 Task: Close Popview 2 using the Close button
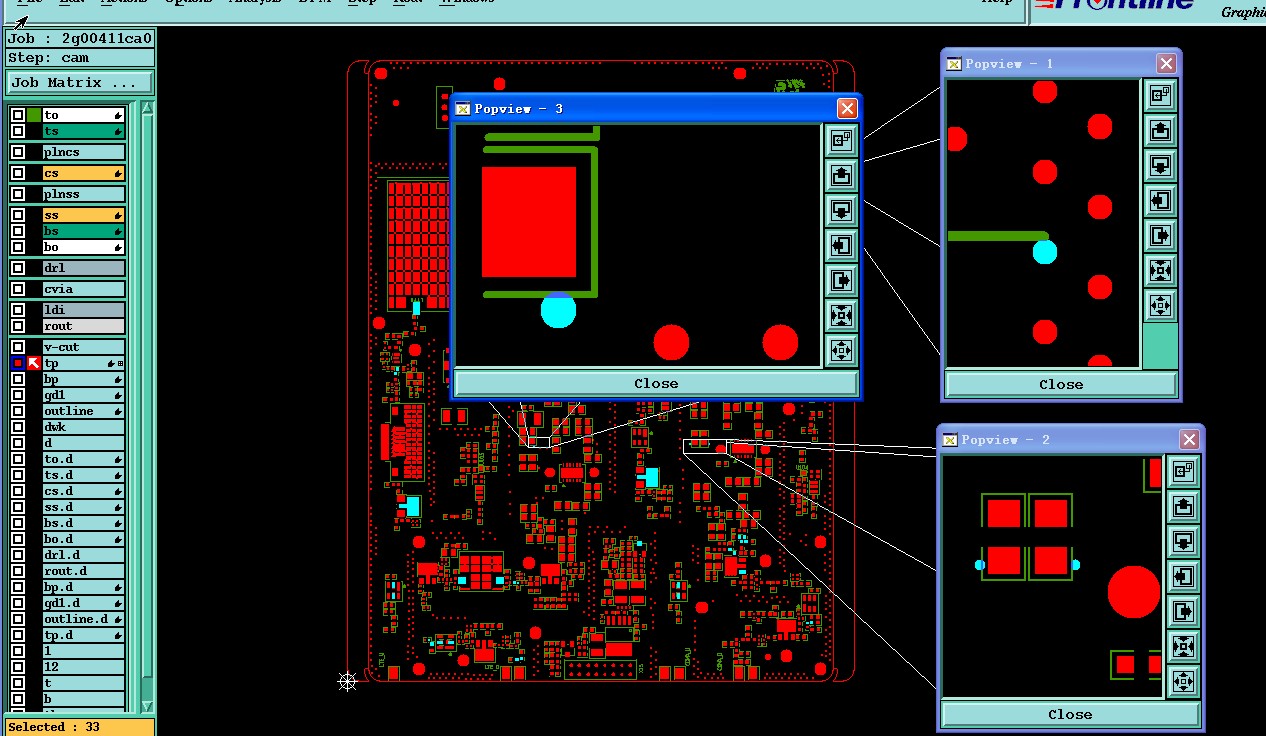click(1070, 714)
